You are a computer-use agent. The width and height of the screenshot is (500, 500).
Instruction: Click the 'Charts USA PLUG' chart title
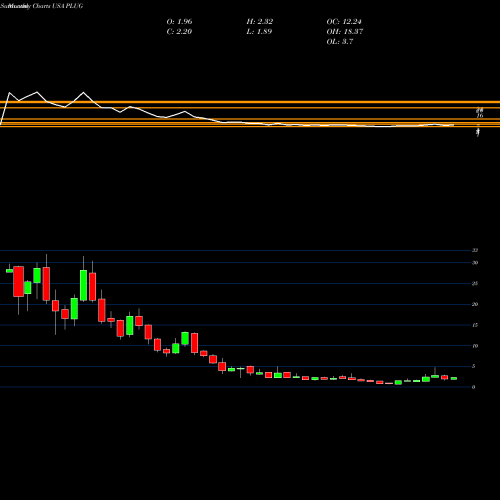click(58, 6)
